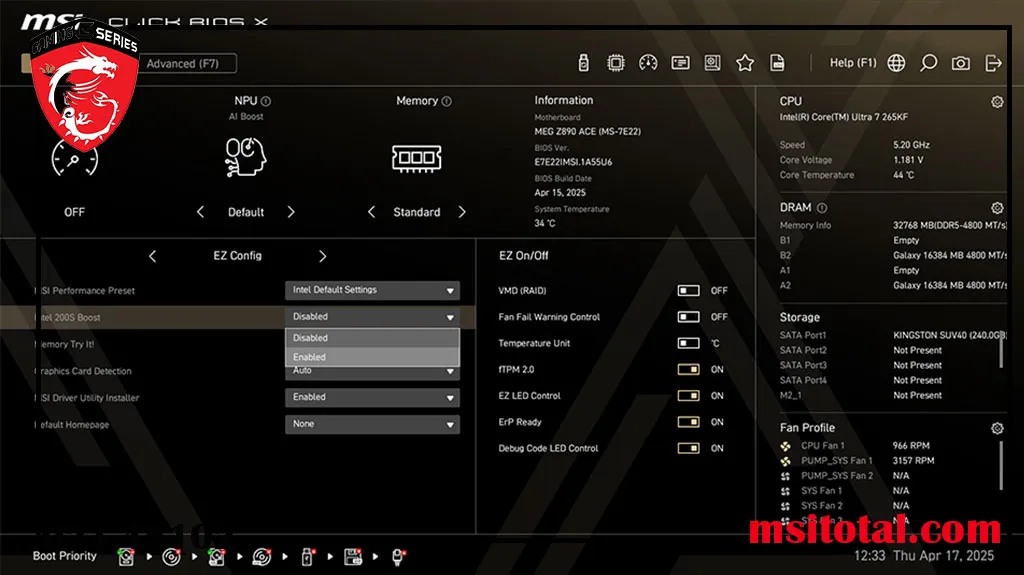This screenshot has height=575, width=1024.
Task: Click the E7E22IMSI.1A55U6 BIOS version
Action: [573, 162]
